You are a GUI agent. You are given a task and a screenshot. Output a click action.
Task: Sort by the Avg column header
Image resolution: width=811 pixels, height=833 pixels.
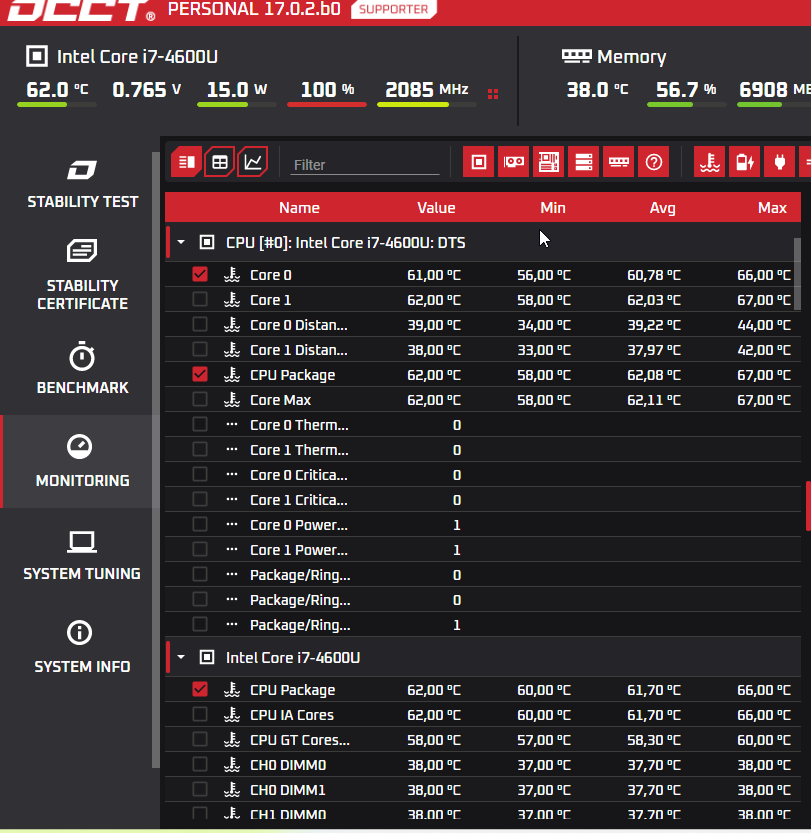[662, 208]
